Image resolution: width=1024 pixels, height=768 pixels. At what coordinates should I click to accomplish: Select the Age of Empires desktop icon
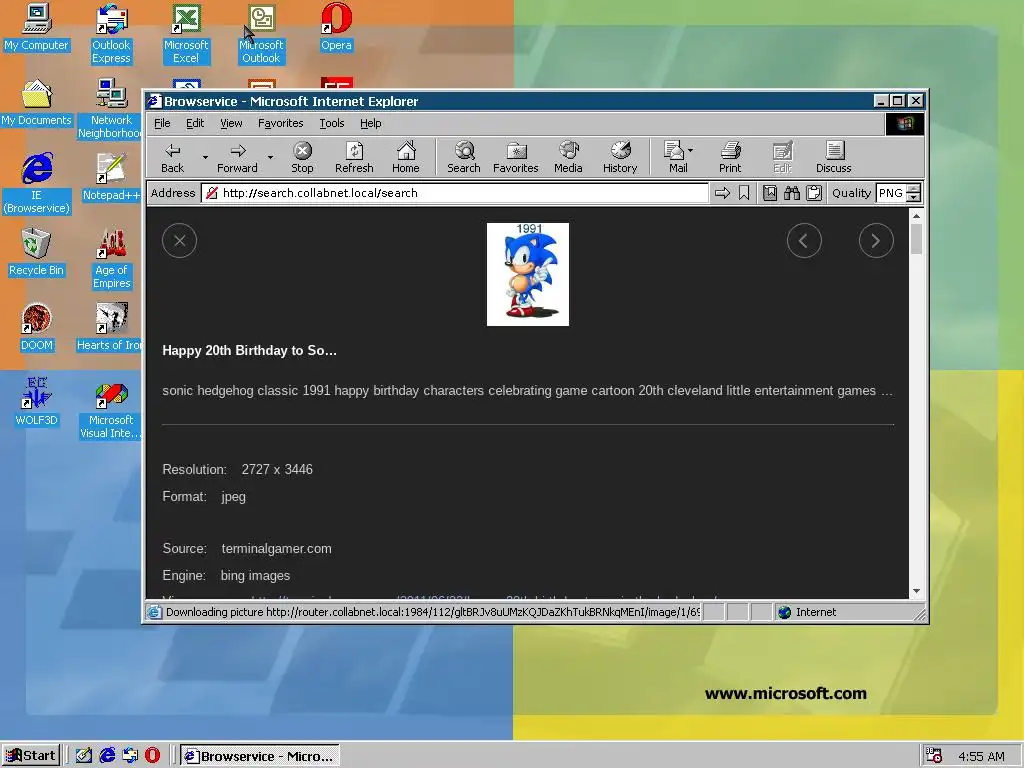(x=111, y=259)
